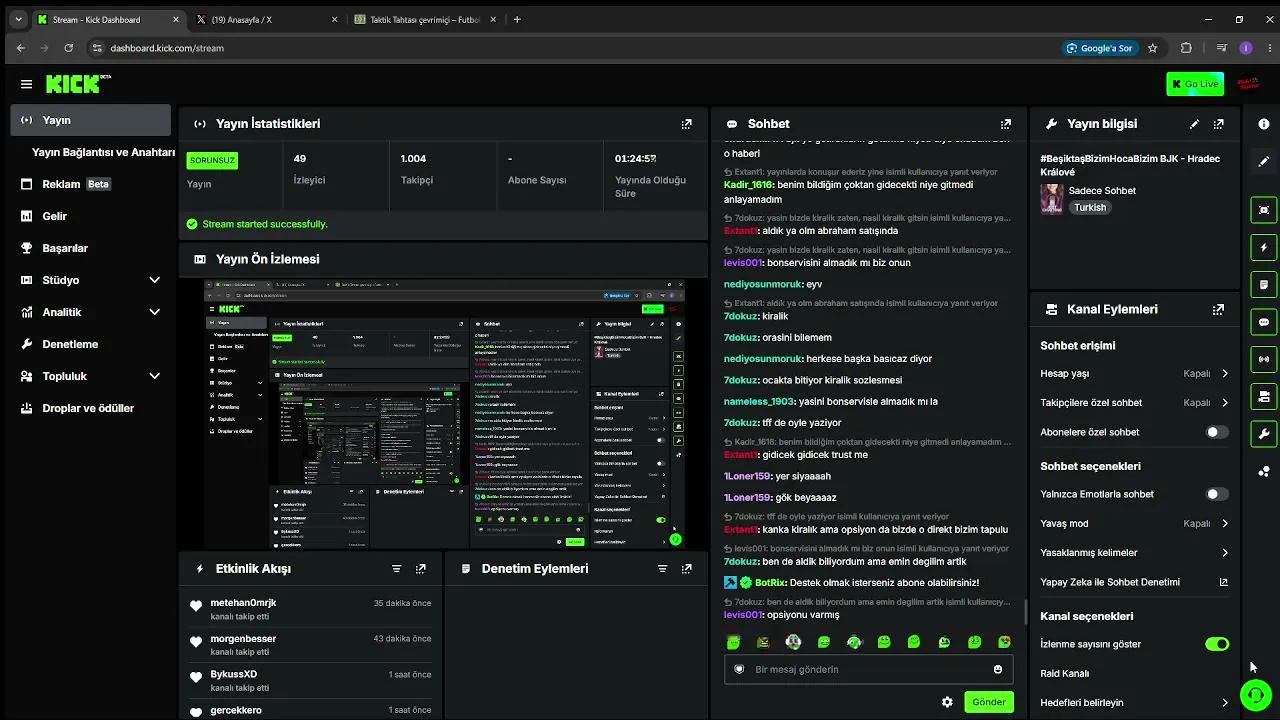1280x720 pixels.
Task: Click the Kick logo
Action: pyautogui.click(x=78, y=84)
